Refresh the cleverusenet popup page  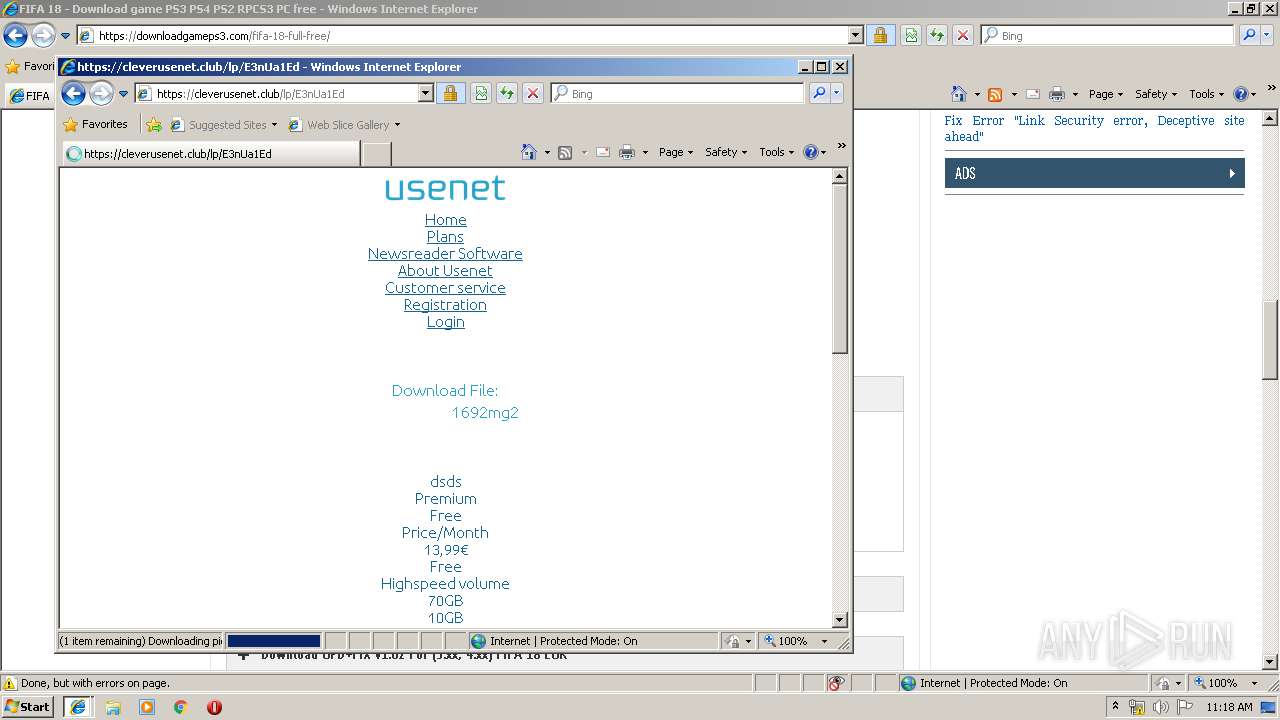[507, 93]
